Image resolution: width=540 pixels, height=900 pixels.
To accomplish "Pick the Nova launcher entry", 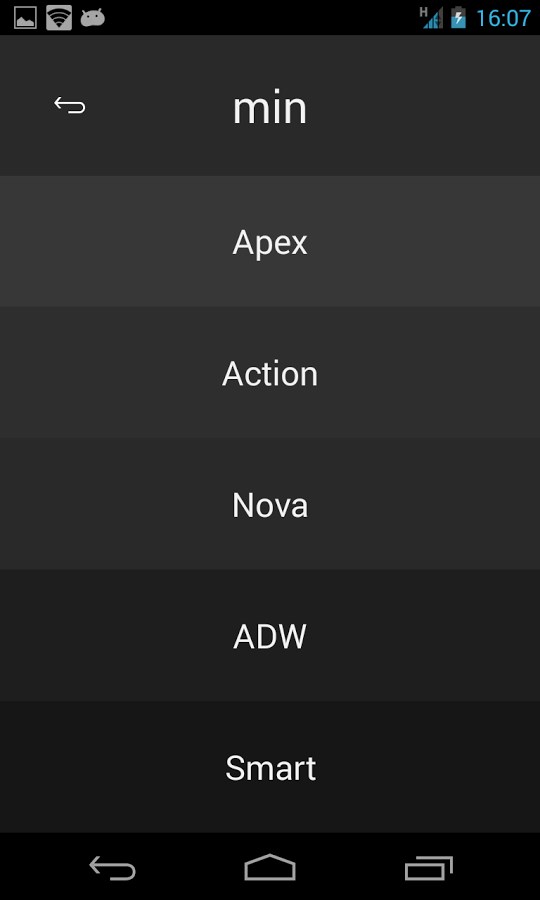I will [270, 504].
